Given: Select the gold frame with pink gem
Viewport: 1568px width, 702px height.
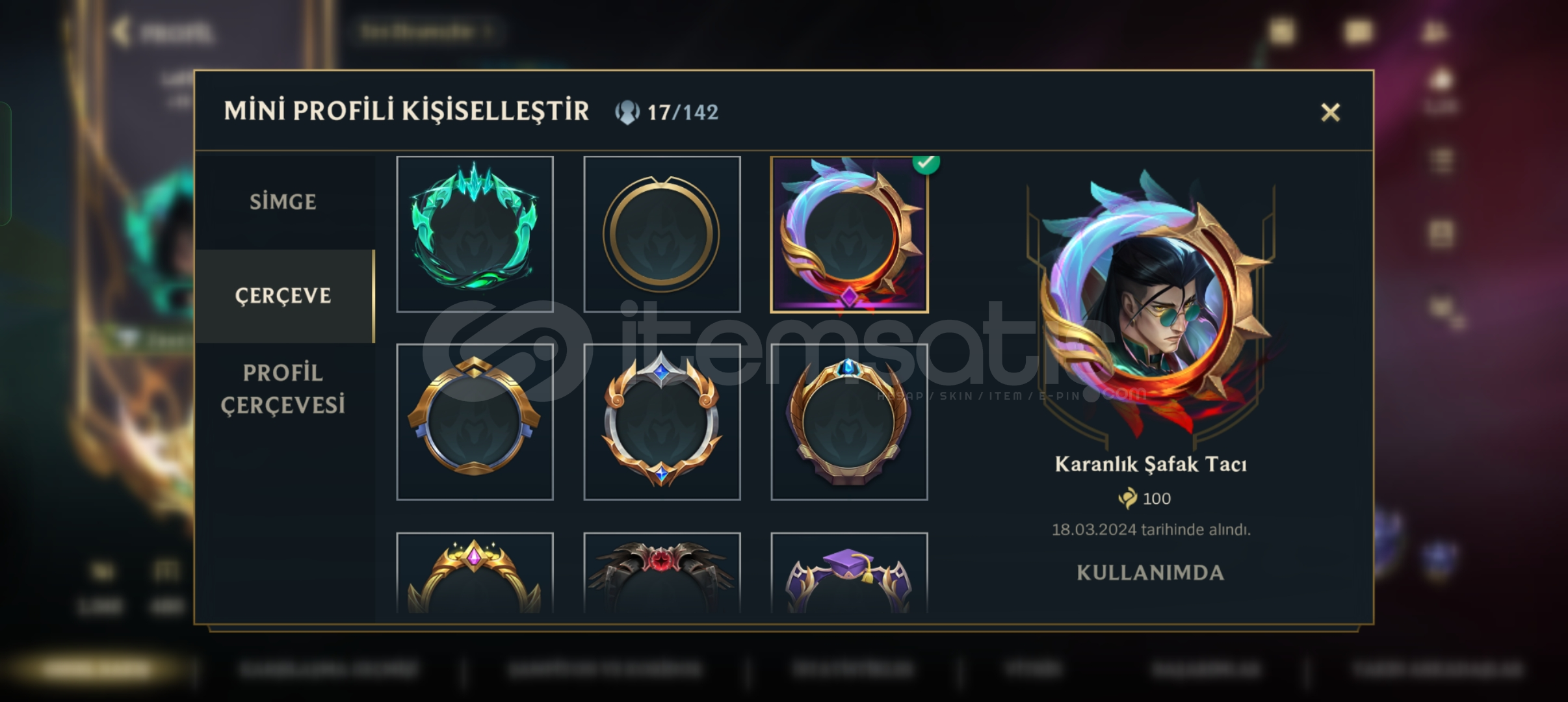Looking at the screenshot, I should 475,573.
